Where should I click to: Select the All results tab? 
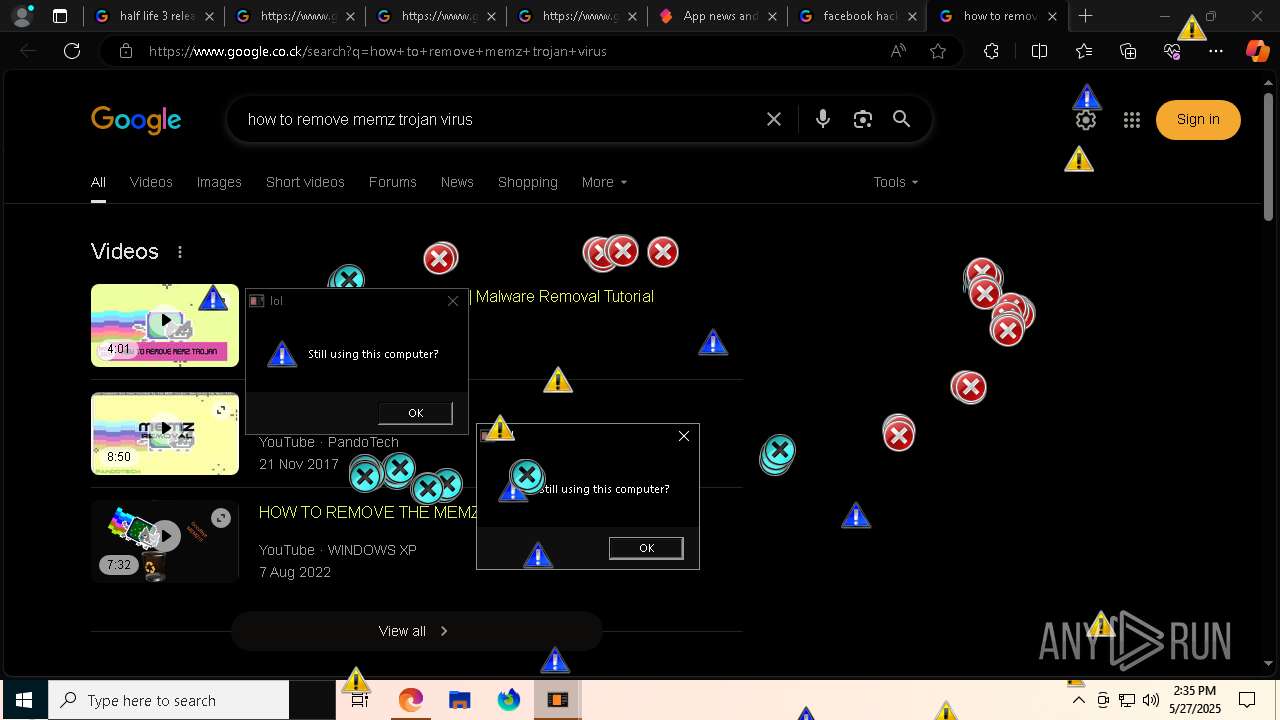click(x=98, y=182)
